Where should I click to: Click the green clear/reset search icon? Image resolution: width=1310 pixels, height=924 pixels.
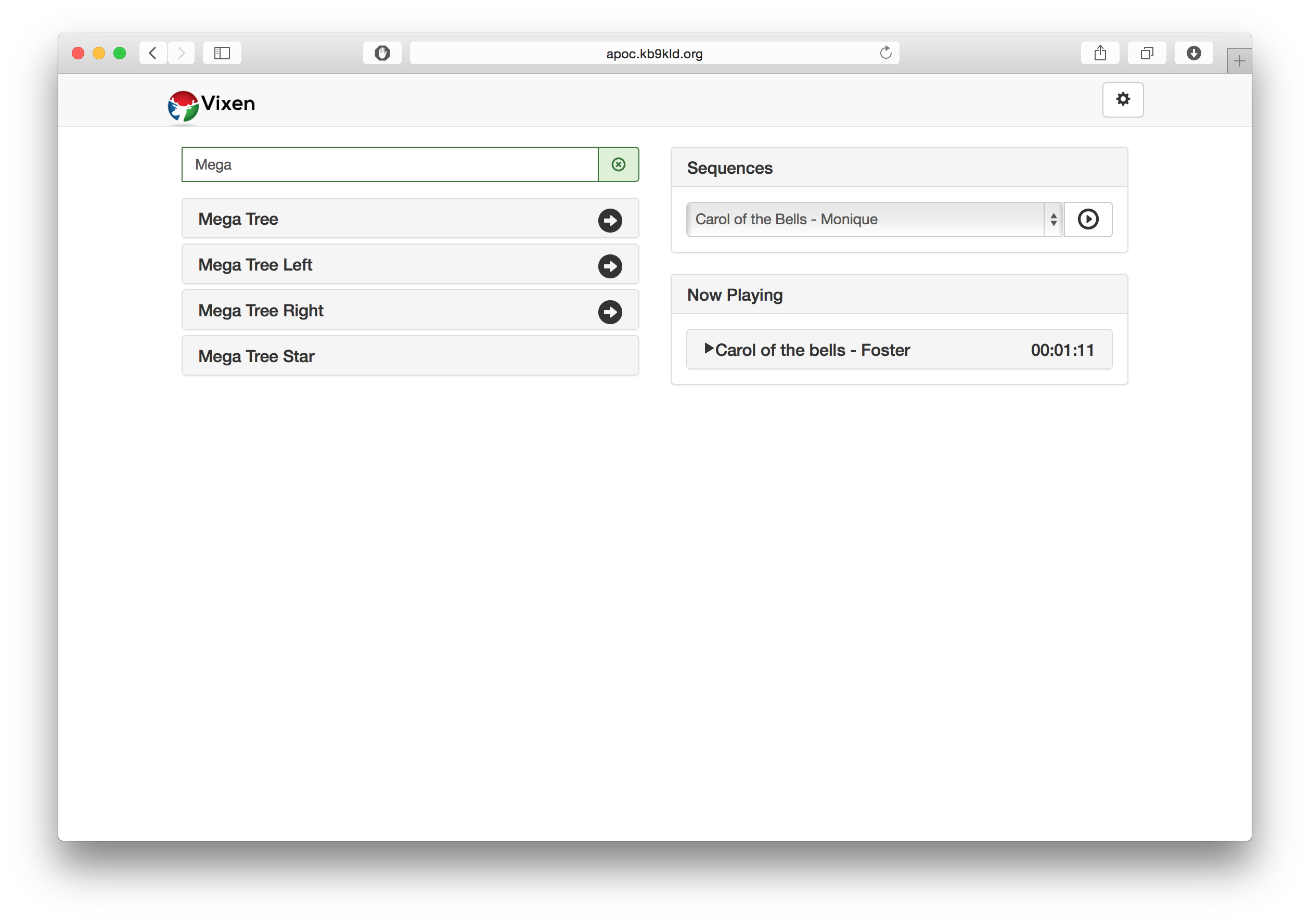(619, 163)
